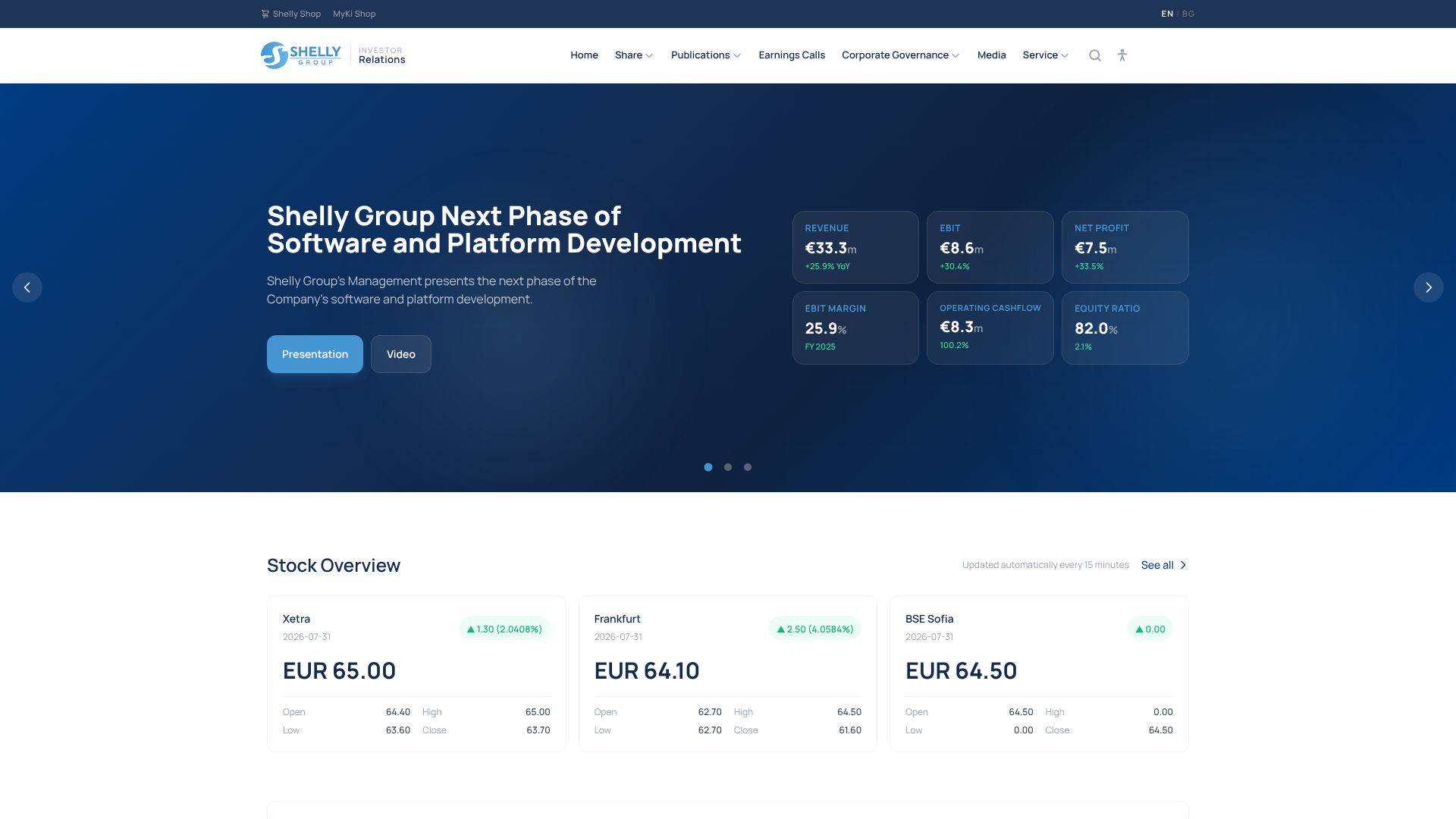Open the Operating Cashflow €8.3m card

tap(990, 328)
